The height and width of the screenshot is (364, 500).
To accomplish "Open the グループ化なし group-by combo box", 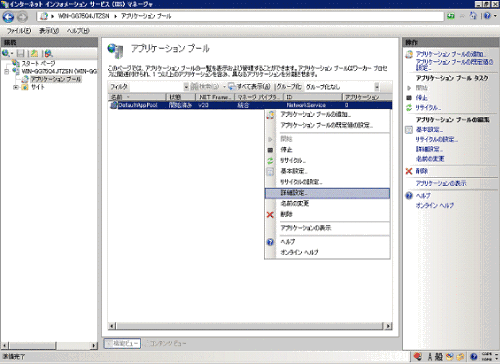I will click(x=342, y=87).
